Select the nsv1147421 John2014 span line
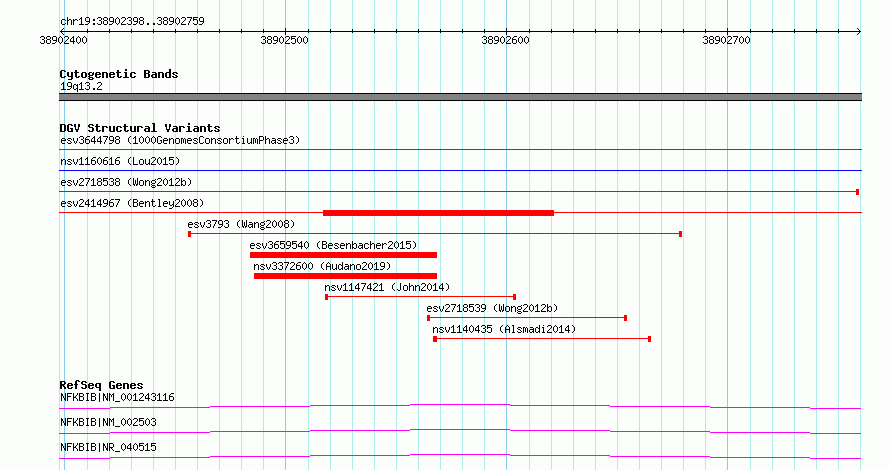 point(421,297)
